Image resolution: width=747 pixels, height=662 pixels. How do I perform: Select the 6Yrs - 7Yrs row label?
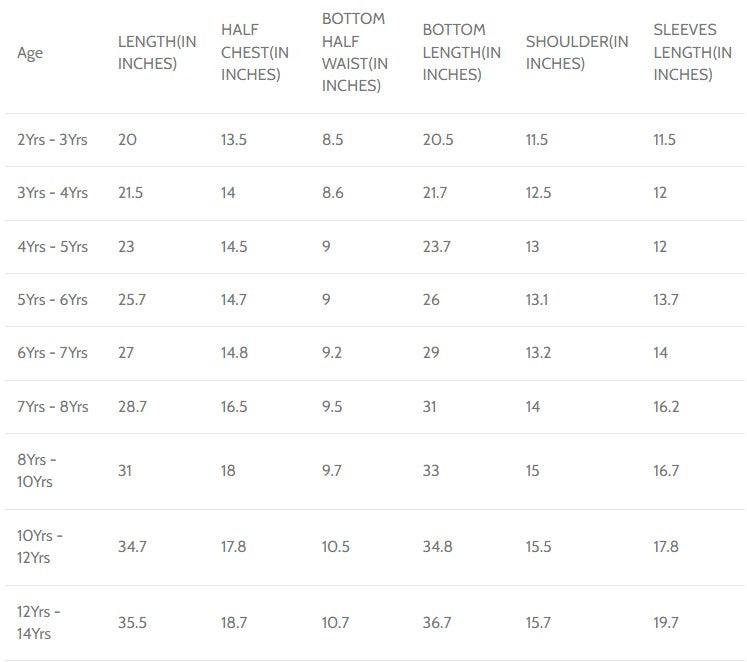click(53, 353)
